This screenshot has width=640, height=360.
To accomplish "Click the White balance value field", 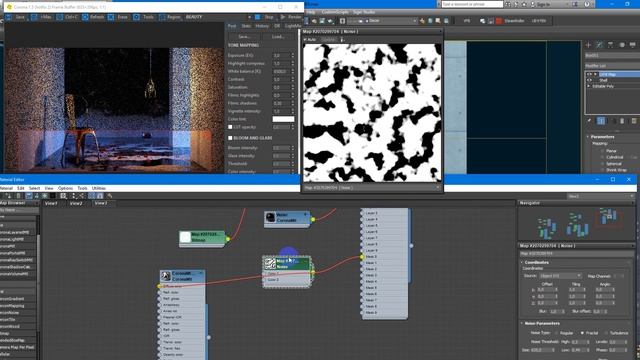I will 281,71.
